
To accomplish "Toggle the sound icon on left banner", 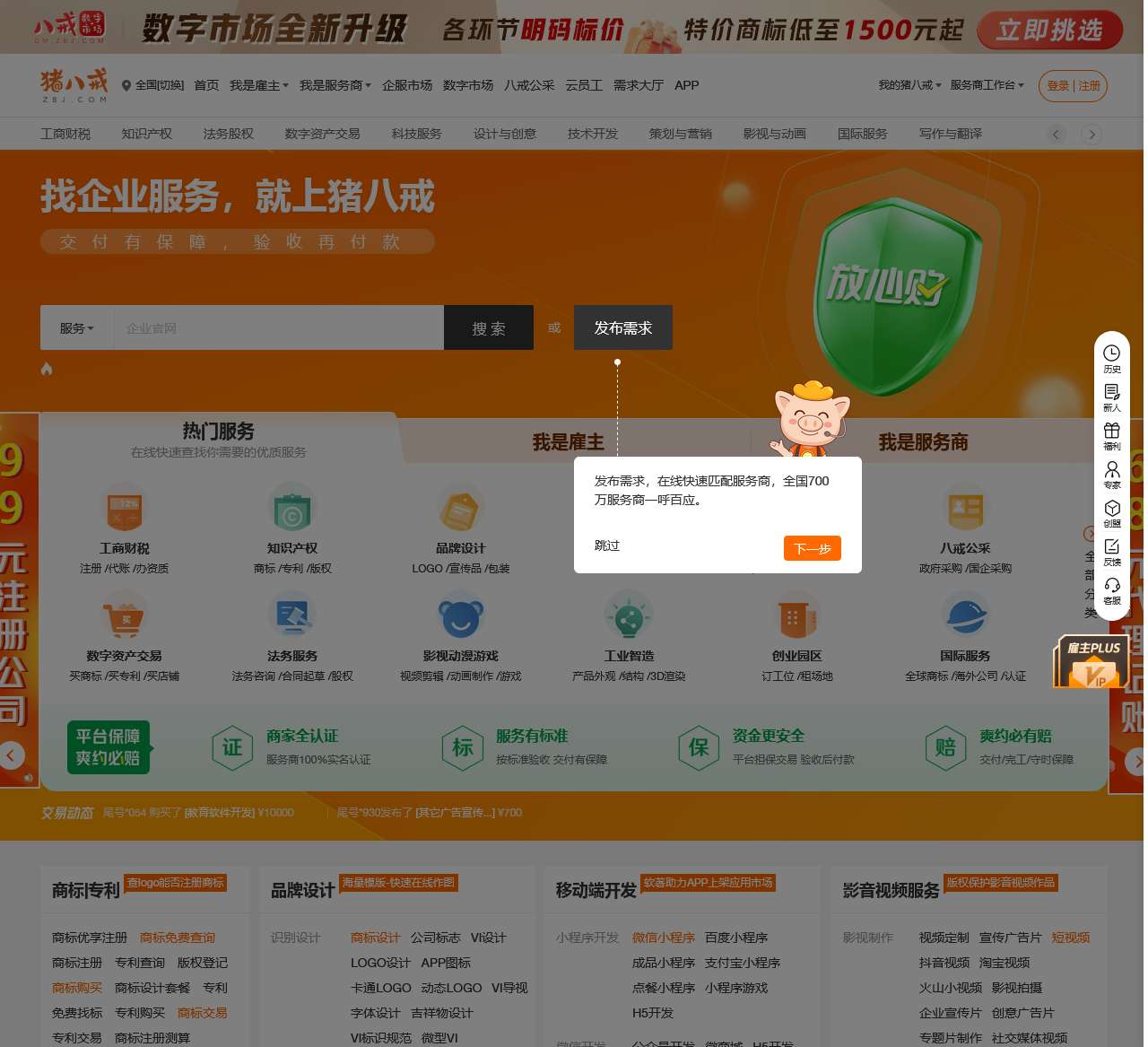I will pyautogui.click(x=29, y=778).
